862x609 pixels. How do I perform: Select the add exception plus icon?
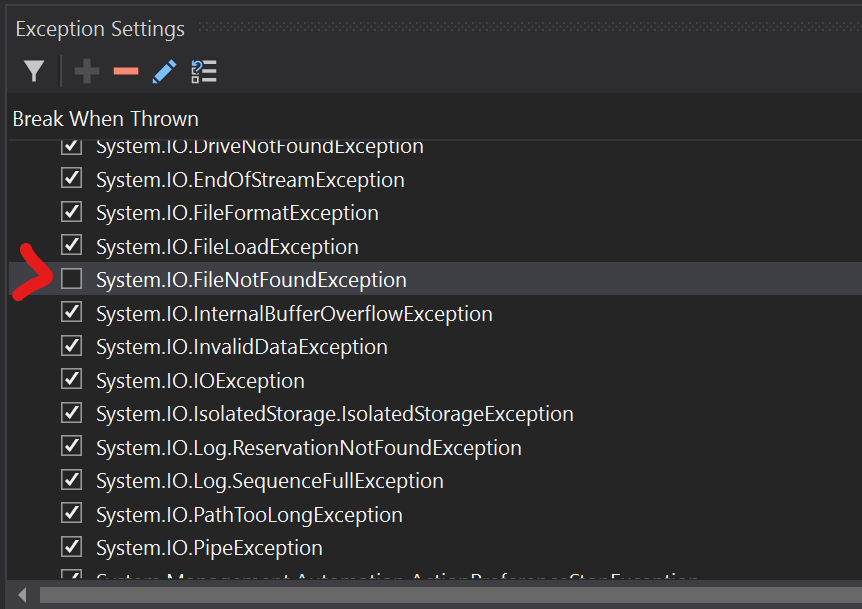(86, 71)
